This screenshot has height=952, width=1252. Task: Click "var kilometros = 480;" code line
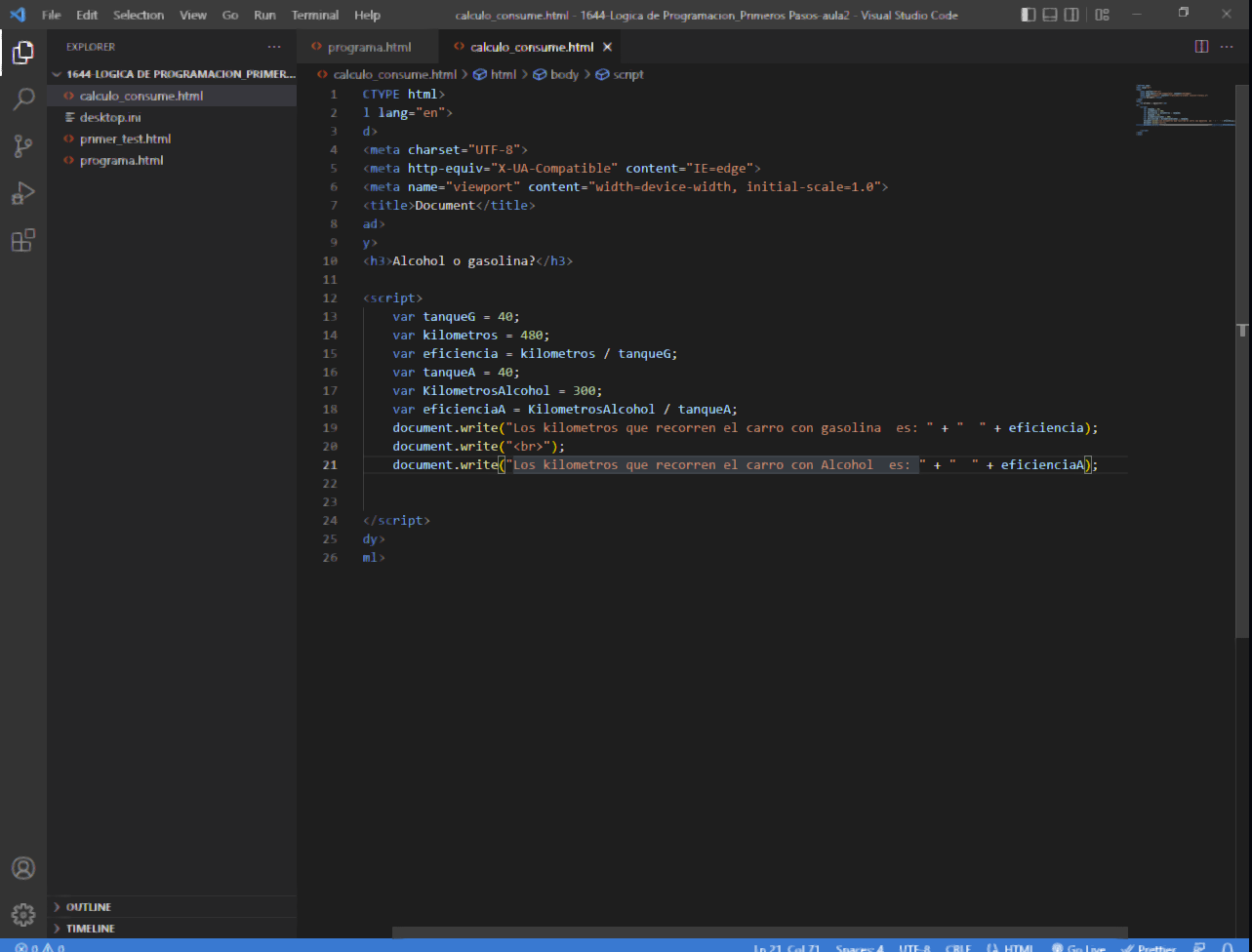click(471, 336)
